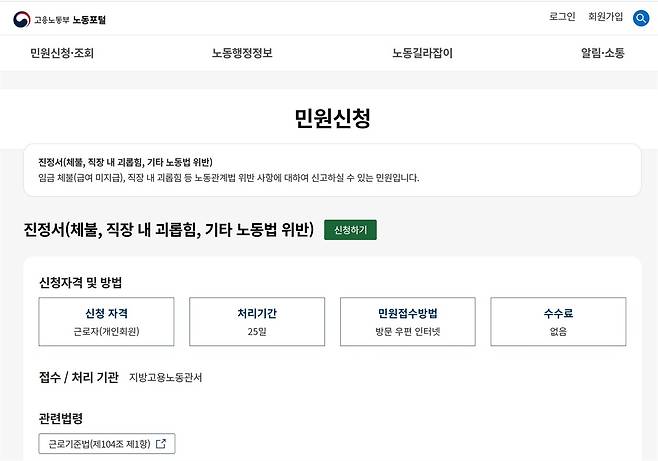Click the 접수 / 처리 기관 label
This screenshot has width=658, height=461.
point(78,377)
